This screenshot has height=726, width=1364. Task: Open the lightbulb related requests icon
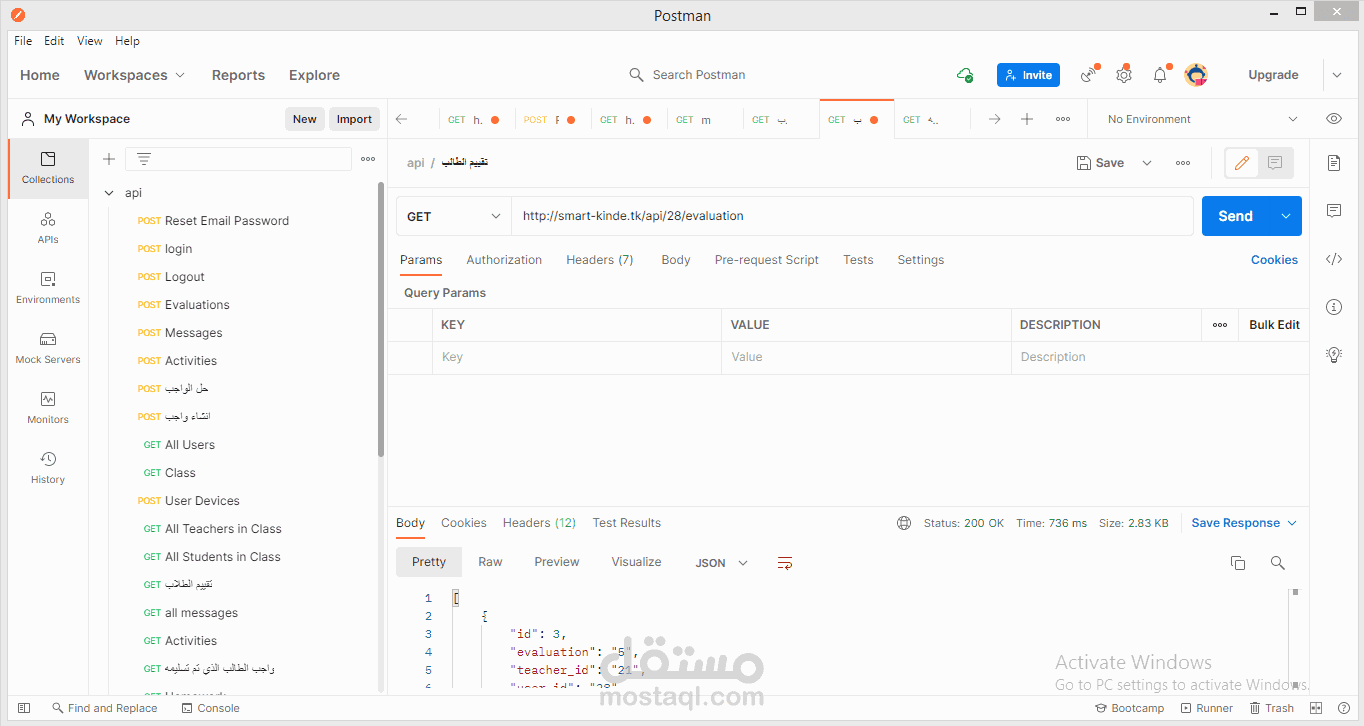(x=1334, y=354)
